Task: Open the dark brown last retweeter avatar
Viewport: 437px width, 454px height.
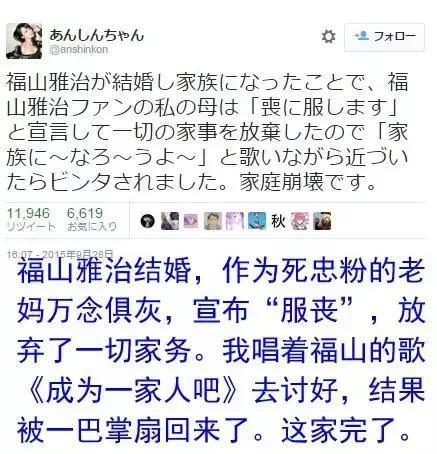Action: [322, 221]
